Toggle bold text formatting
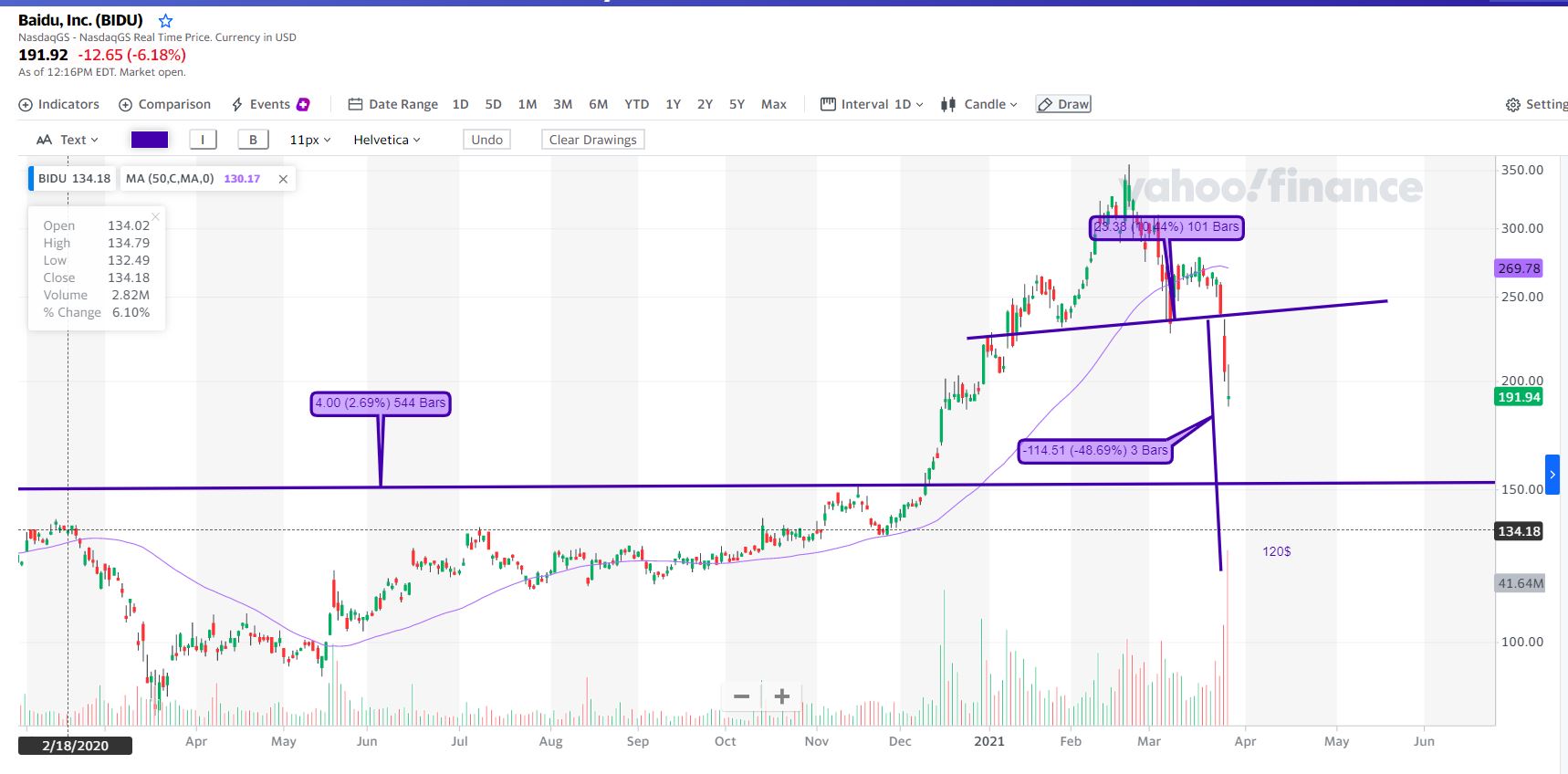This screenshot has width=1568, height=774. pos(253,140)
